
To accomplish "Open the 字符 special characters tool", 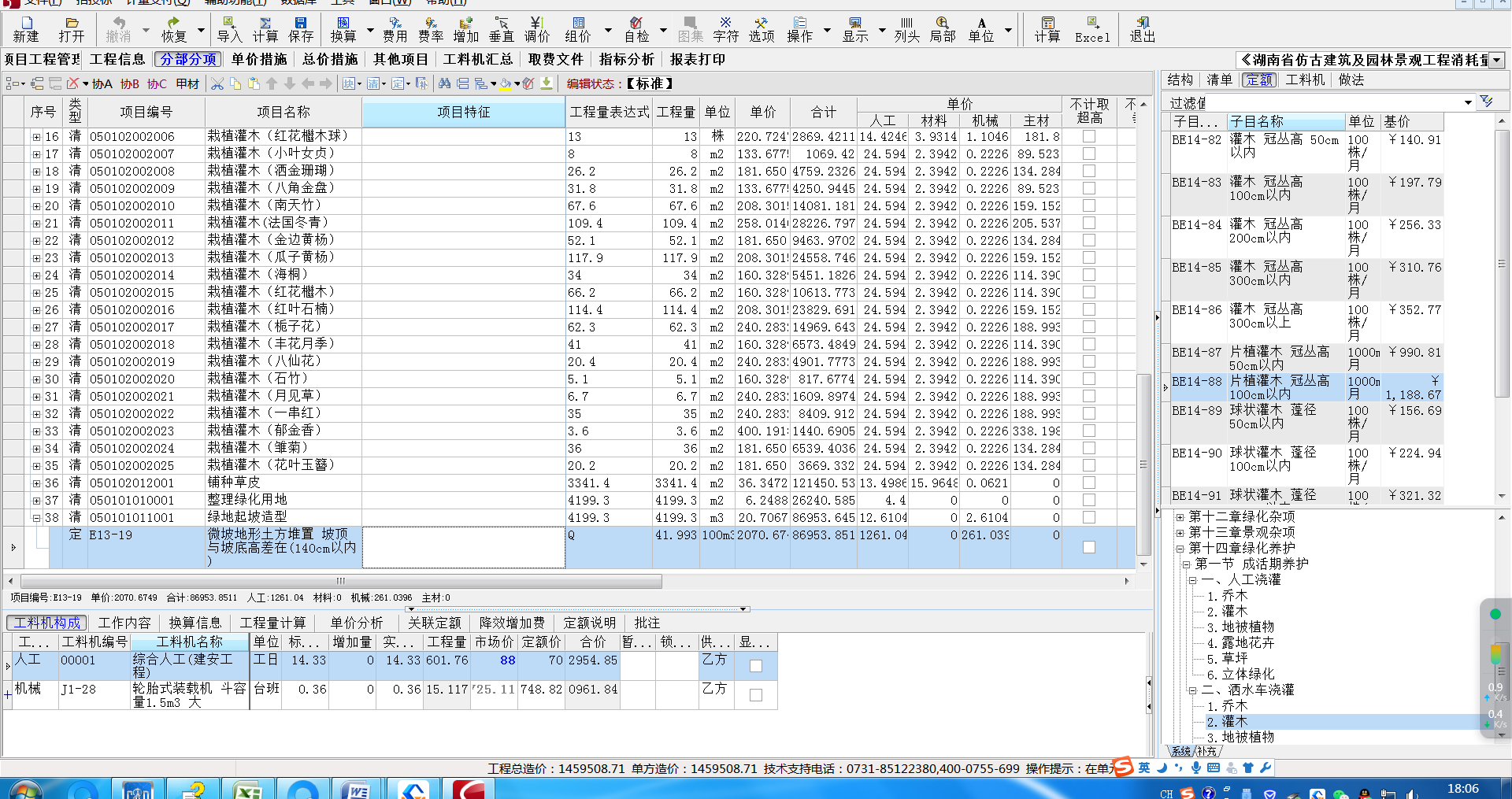I will click(725, 29).
